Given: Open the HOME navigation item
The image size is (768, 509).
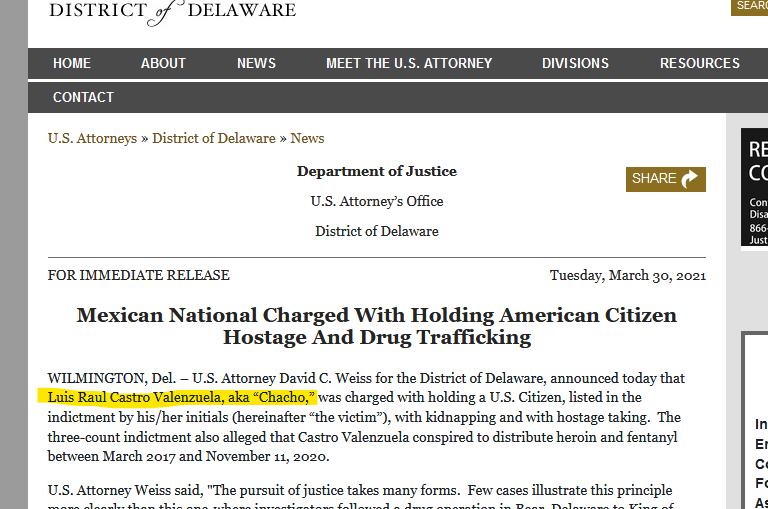Looking at the screenshot, I should tap(72, 63).
